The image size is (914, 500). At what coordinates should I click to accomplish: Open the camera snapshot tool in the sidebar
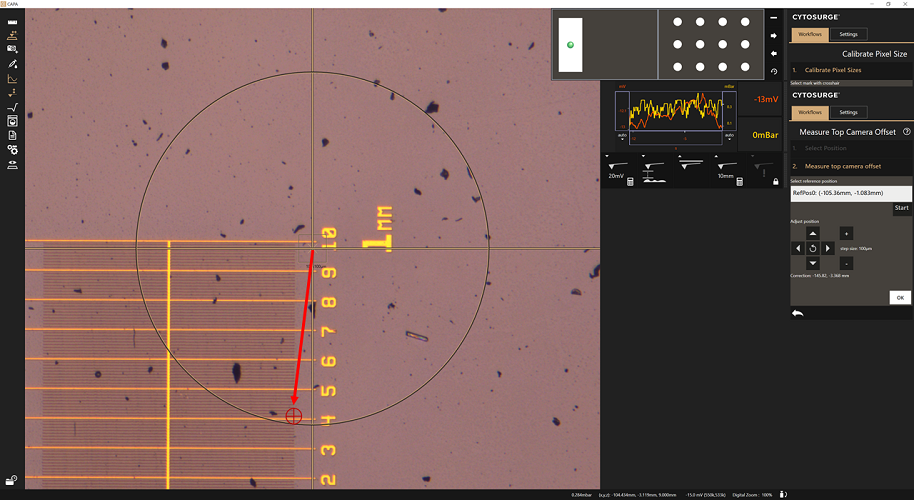point(12,50)
